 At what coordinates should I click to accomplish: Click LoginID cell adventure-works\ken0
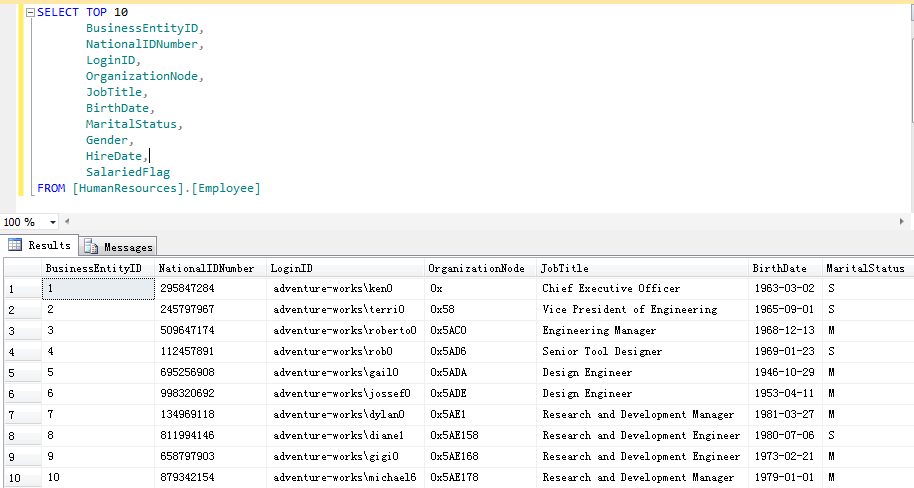(346, 289)
